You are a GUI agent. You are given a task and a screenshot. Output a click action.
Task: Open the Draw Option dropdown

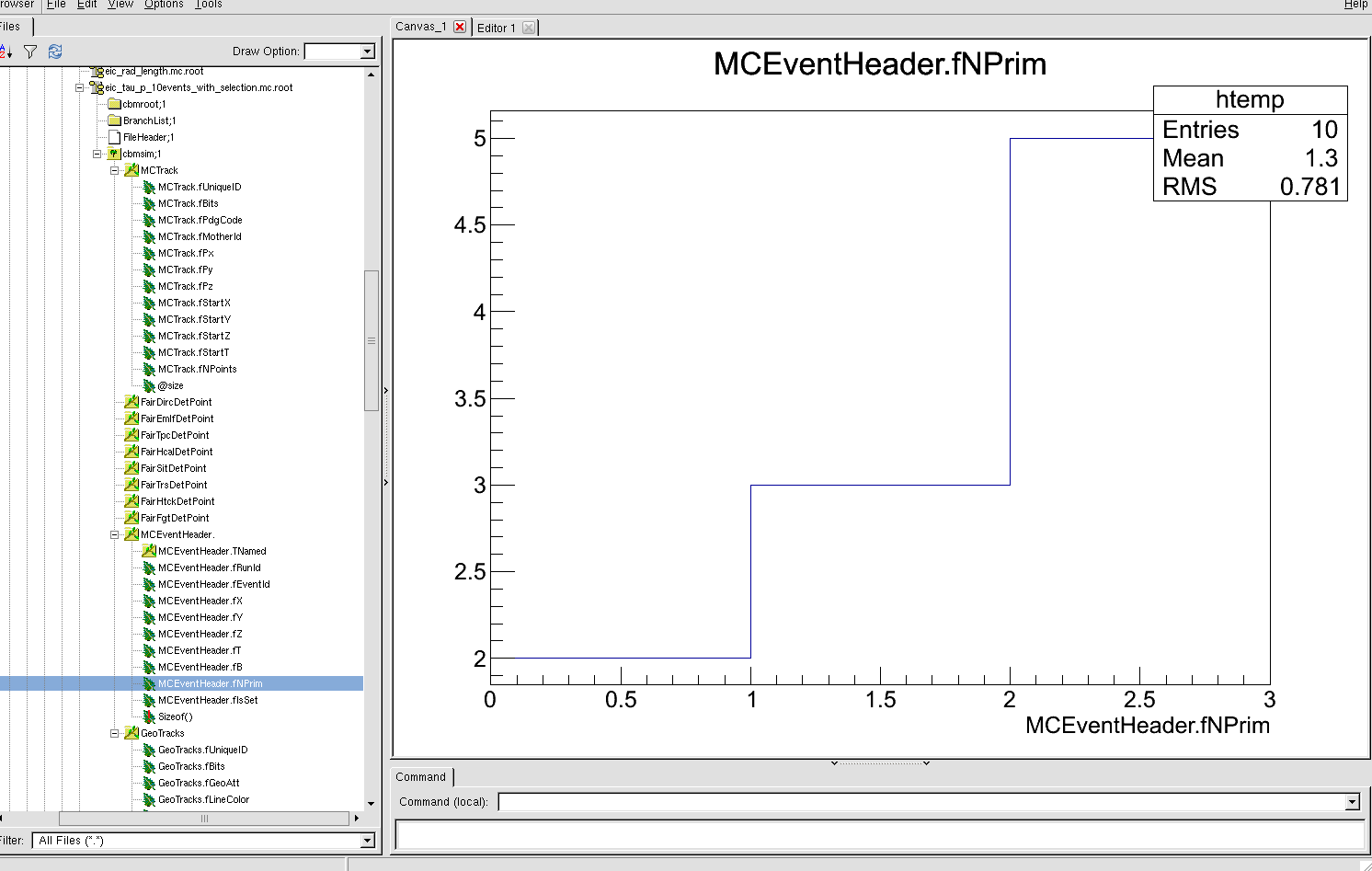pyautogui.click(x=368, y=52)
